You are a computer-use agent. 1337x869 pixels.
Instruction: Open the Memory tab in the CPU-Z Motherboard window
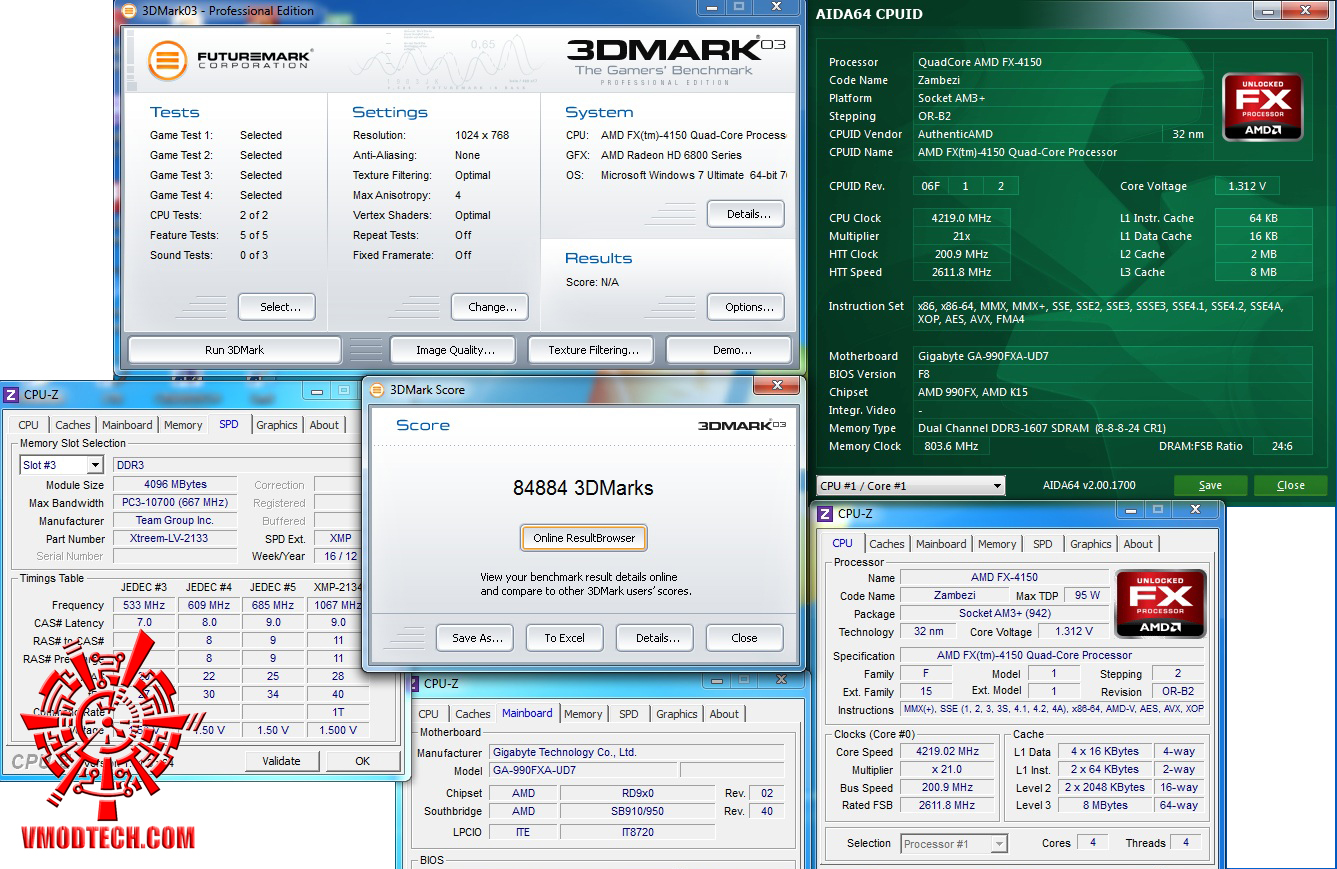(583, 714)
